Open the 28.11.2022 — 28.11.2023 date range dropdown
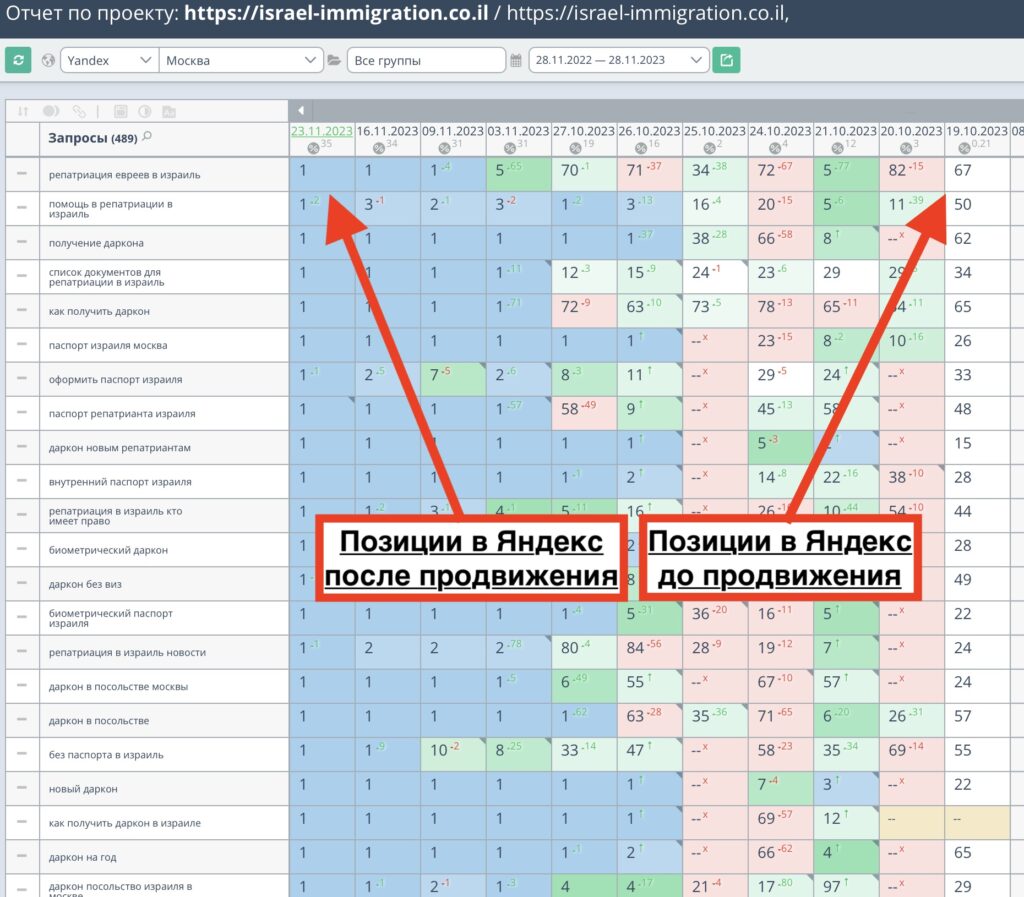This screenshot has height=897, width=1024. [x=618, y=60]
